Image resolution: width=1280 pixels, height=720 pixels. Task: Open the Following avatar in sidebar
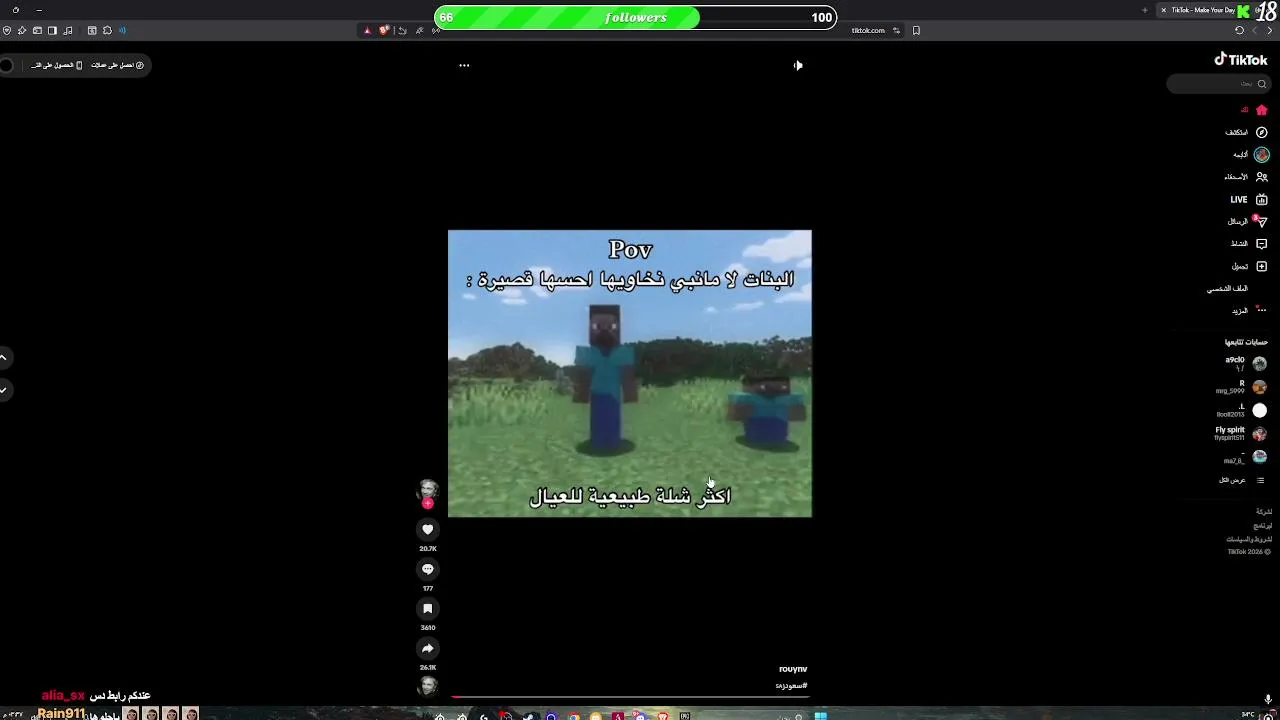[x=1262, y=155]
